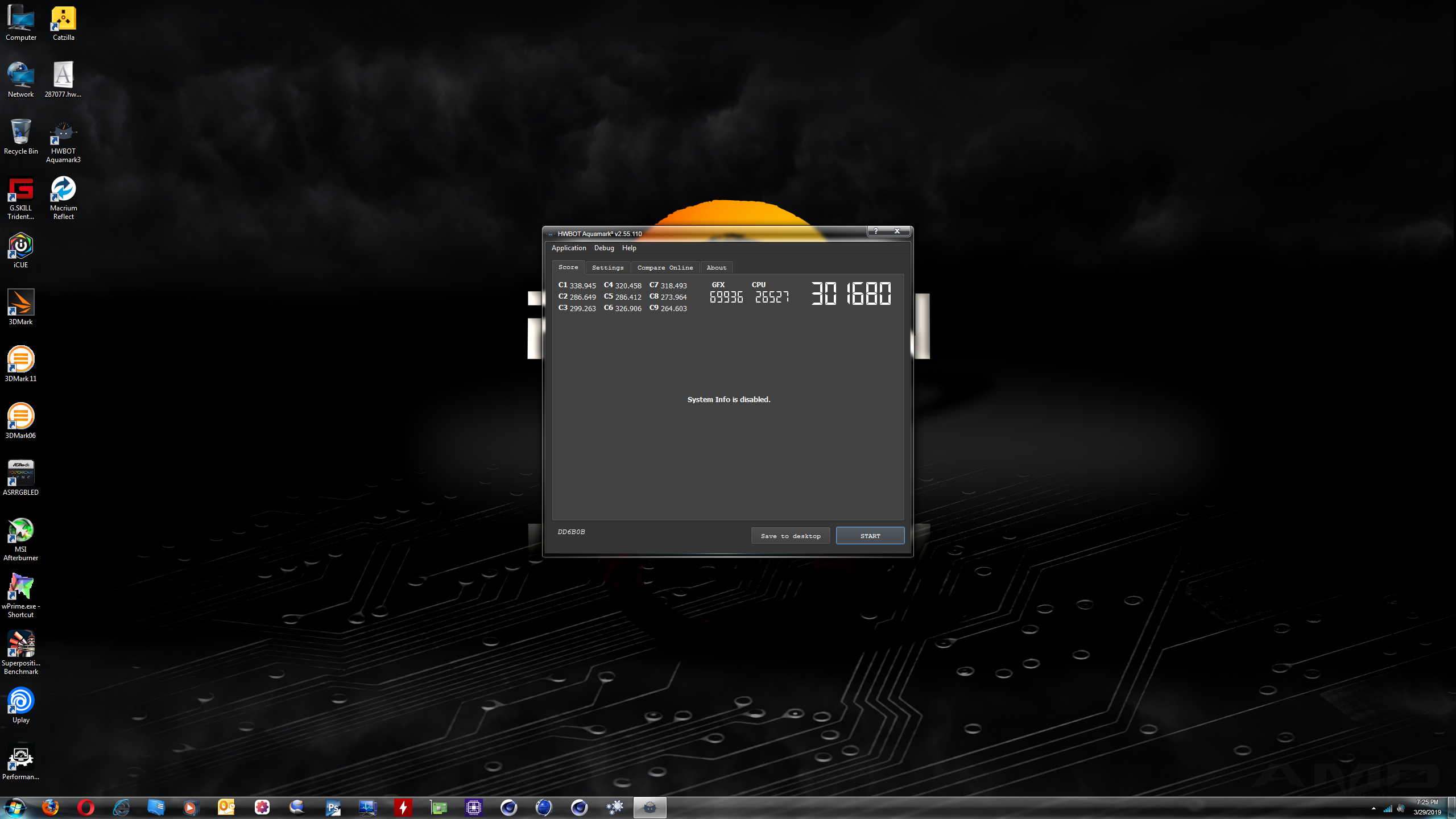
Task: Click the C7 318.493 result
Action: [668, 286]
